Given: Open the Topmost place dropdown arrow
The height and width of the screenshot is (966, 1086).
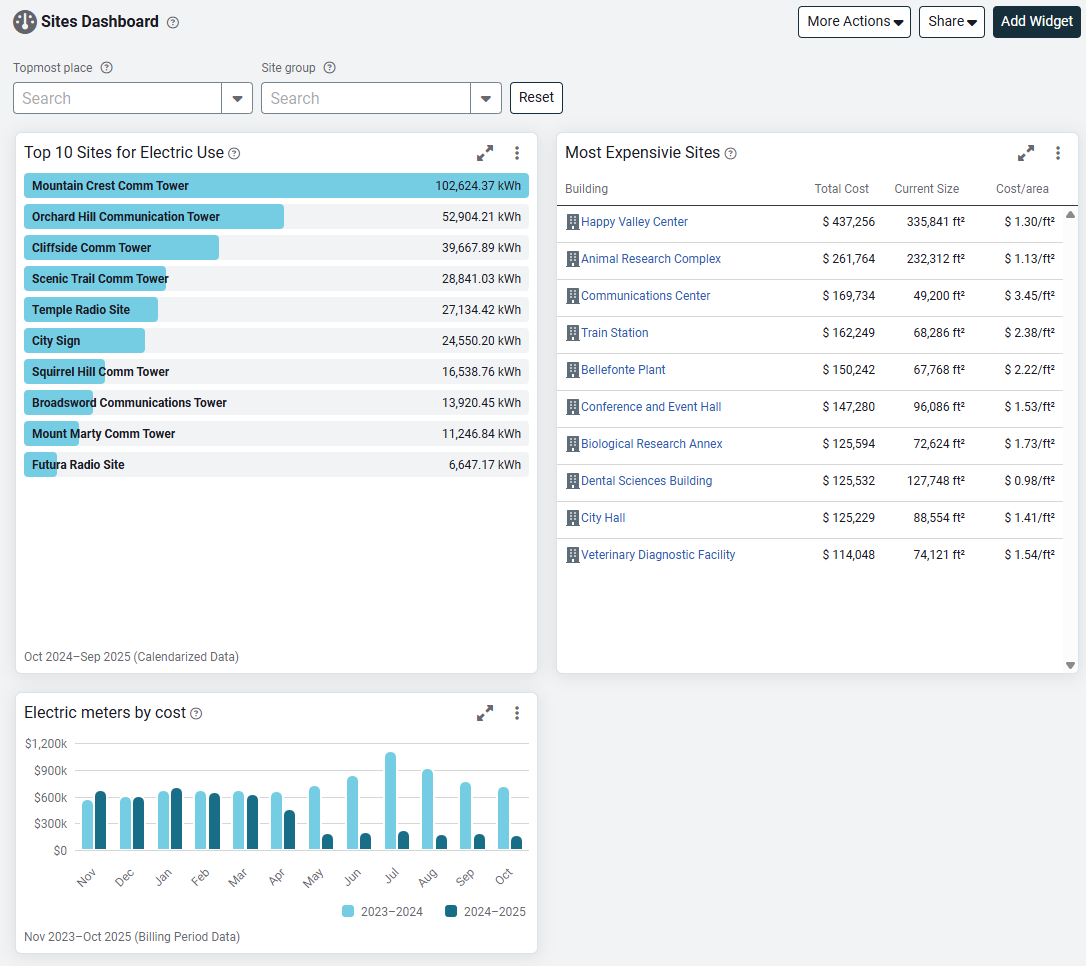Looking at the screenshot, I should (x=237, y=98).
